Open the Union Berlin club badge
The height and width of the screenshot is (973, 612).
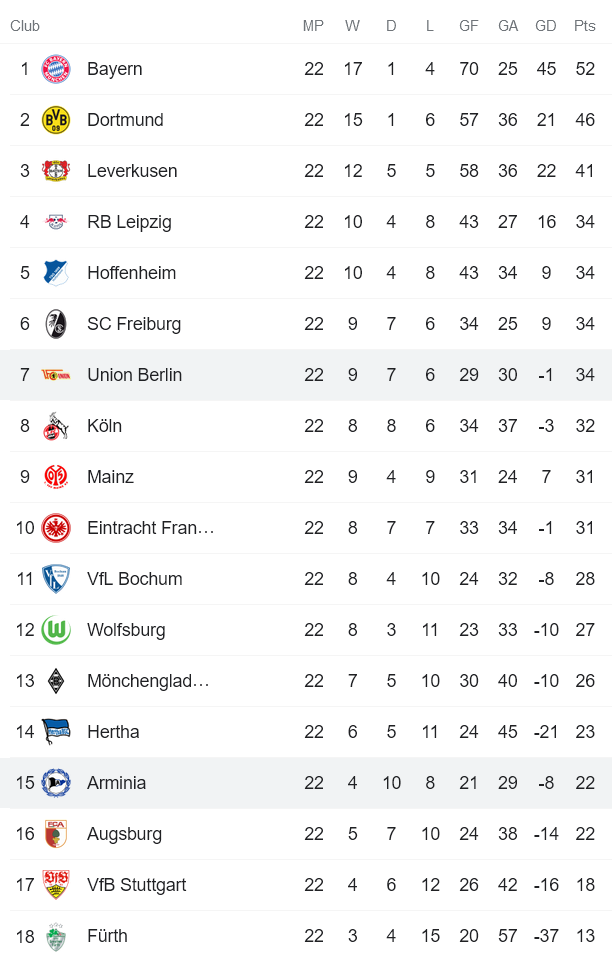[56, 375]
